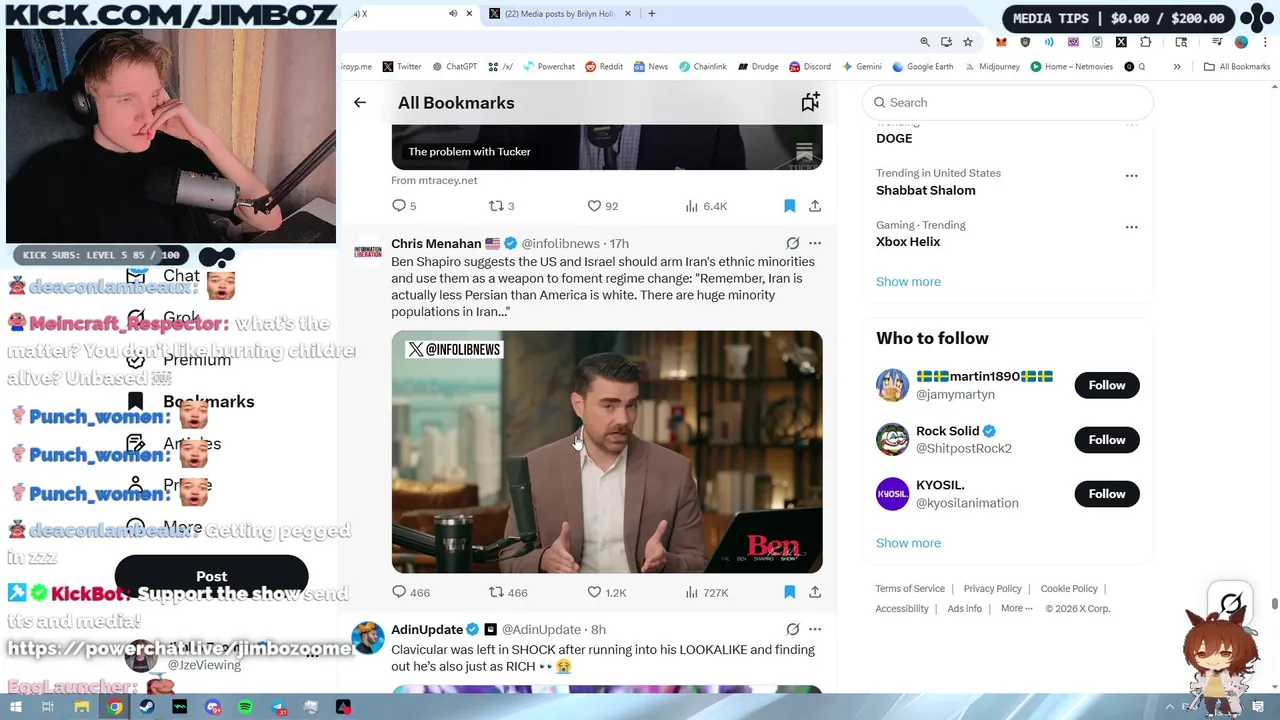Screen dimensions: 1280x720
Task: Open the bookmark folder icon beside All Bookmarks
Action: [x=810, y=102]
